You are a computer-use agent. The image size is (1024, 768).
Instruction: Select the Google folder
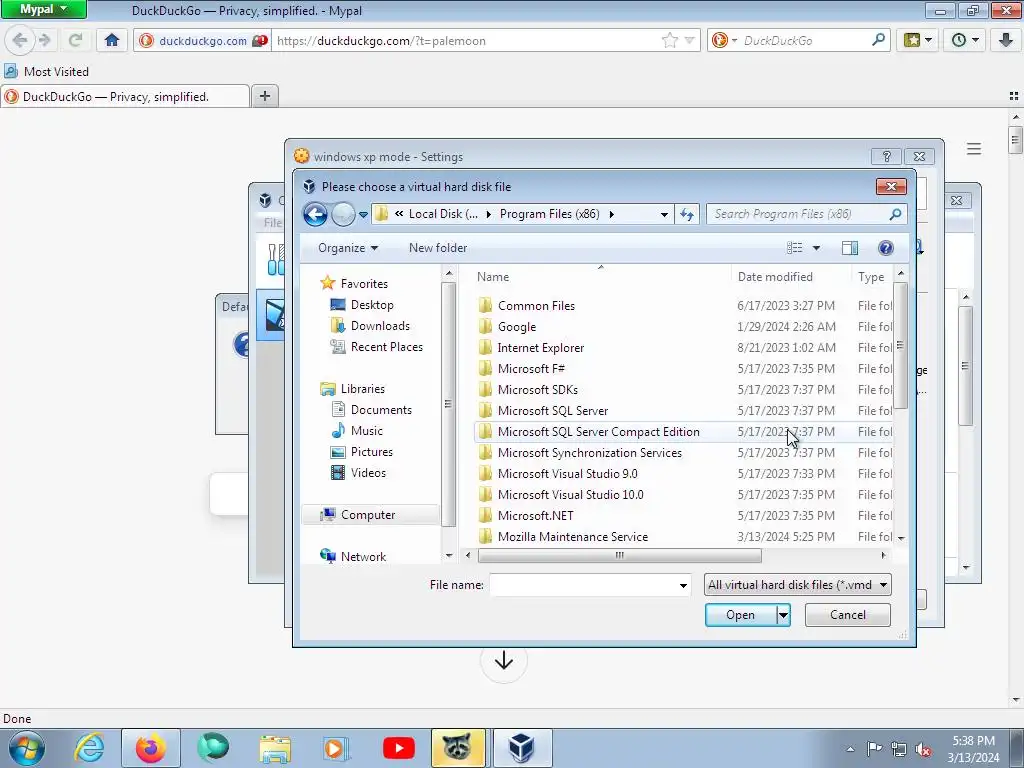(x=517, y=327)
